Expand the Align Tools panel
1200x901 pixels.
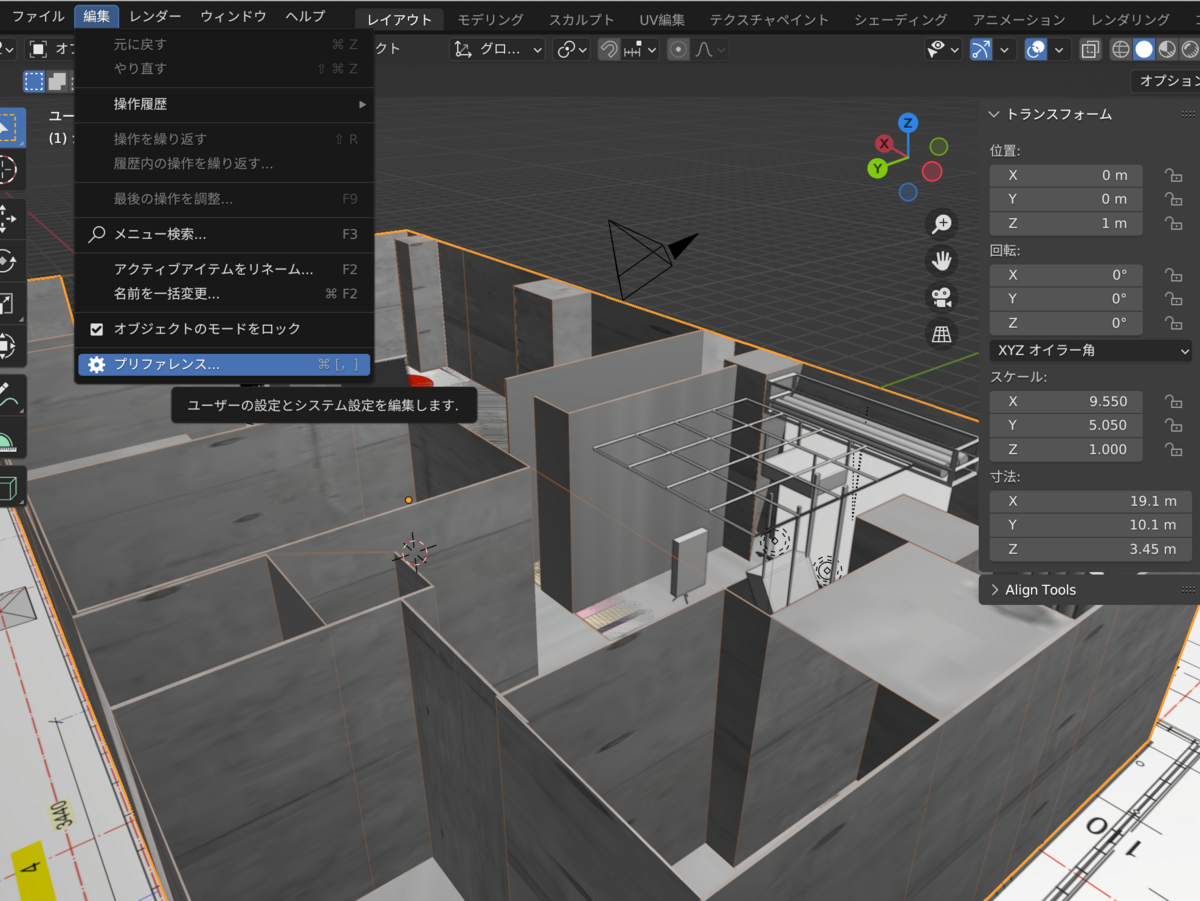pyautogui.click(x=1040, y=590)
